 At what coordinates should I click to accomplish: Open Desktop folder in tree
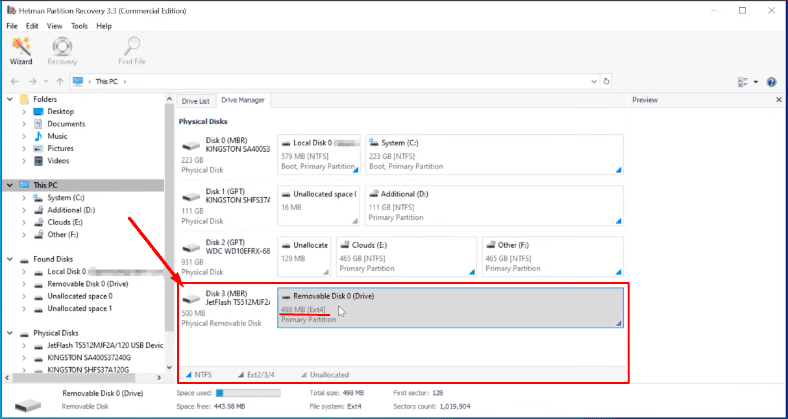[60, 112]
